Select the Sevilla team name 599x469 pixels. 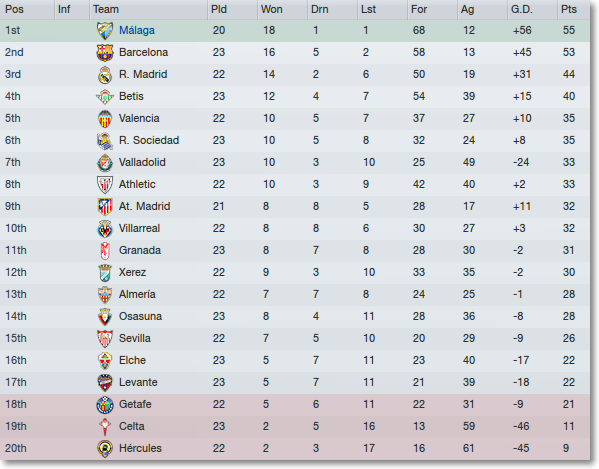pos(134,338)
